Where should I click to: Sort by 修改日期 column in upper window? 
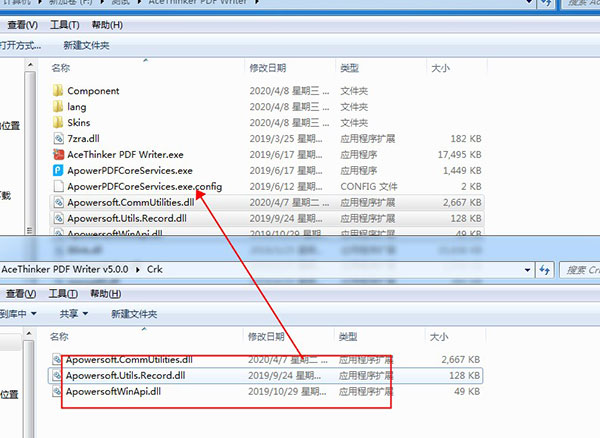coord(267,68)
